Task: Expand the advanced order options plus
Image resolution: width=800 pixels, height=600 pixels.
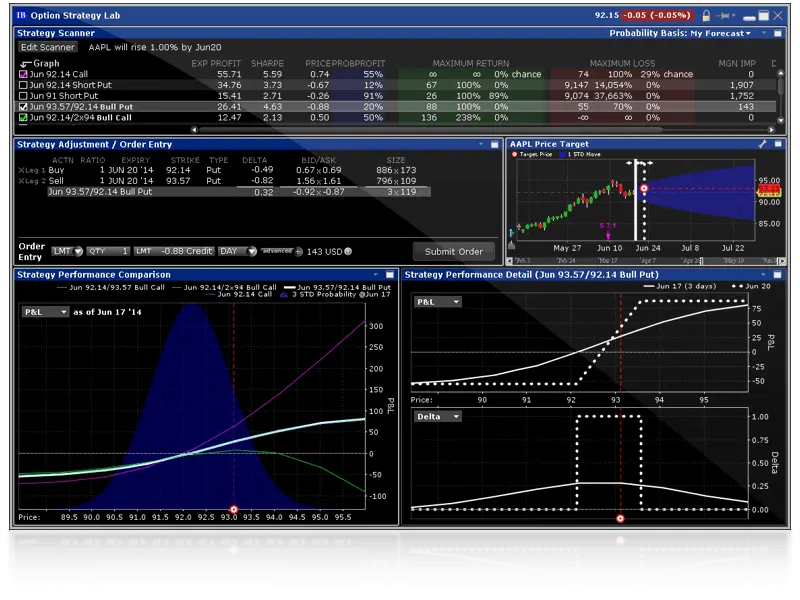Action: tap(298, 252)
